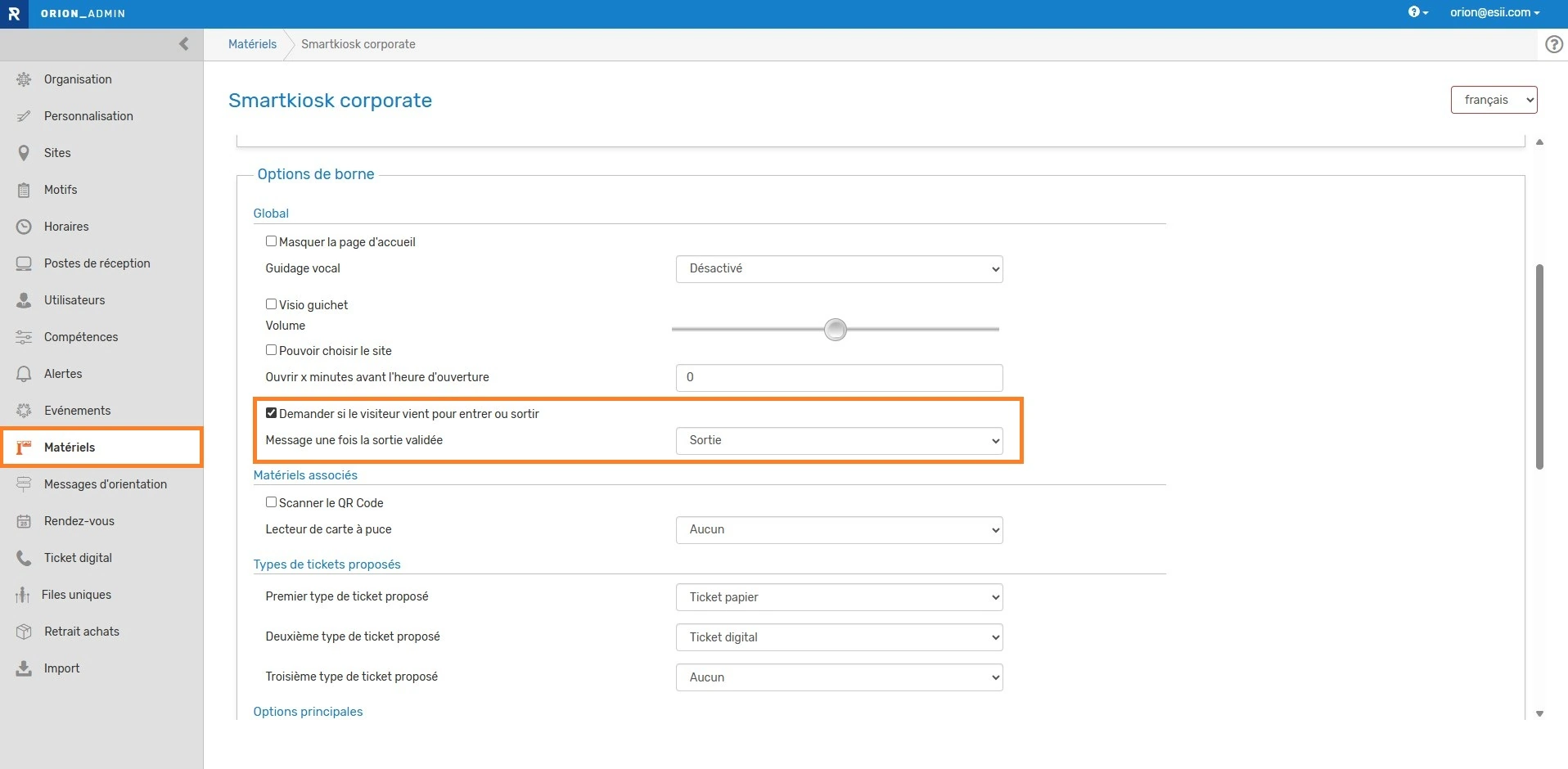
Task: Collapse the sidebar with the arrow icon
Action: tap(183, 44)
